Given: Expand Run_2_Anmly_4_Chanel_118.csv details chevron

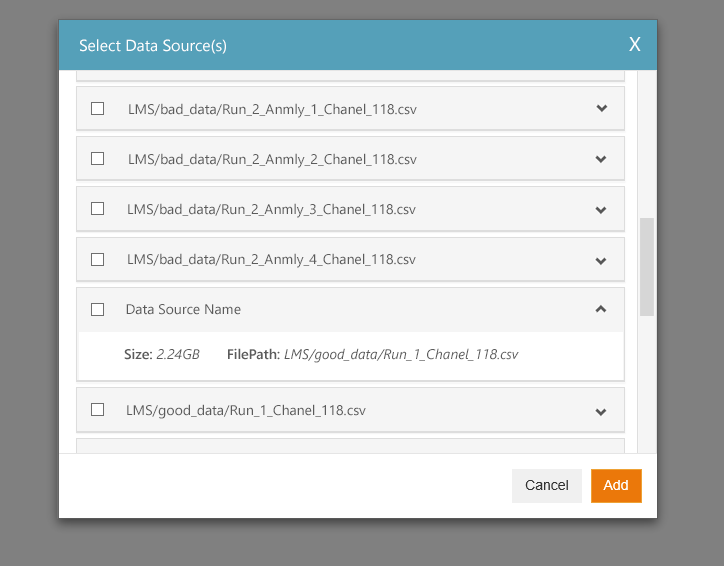Looking at the screenshot, I should coord(601,261).
